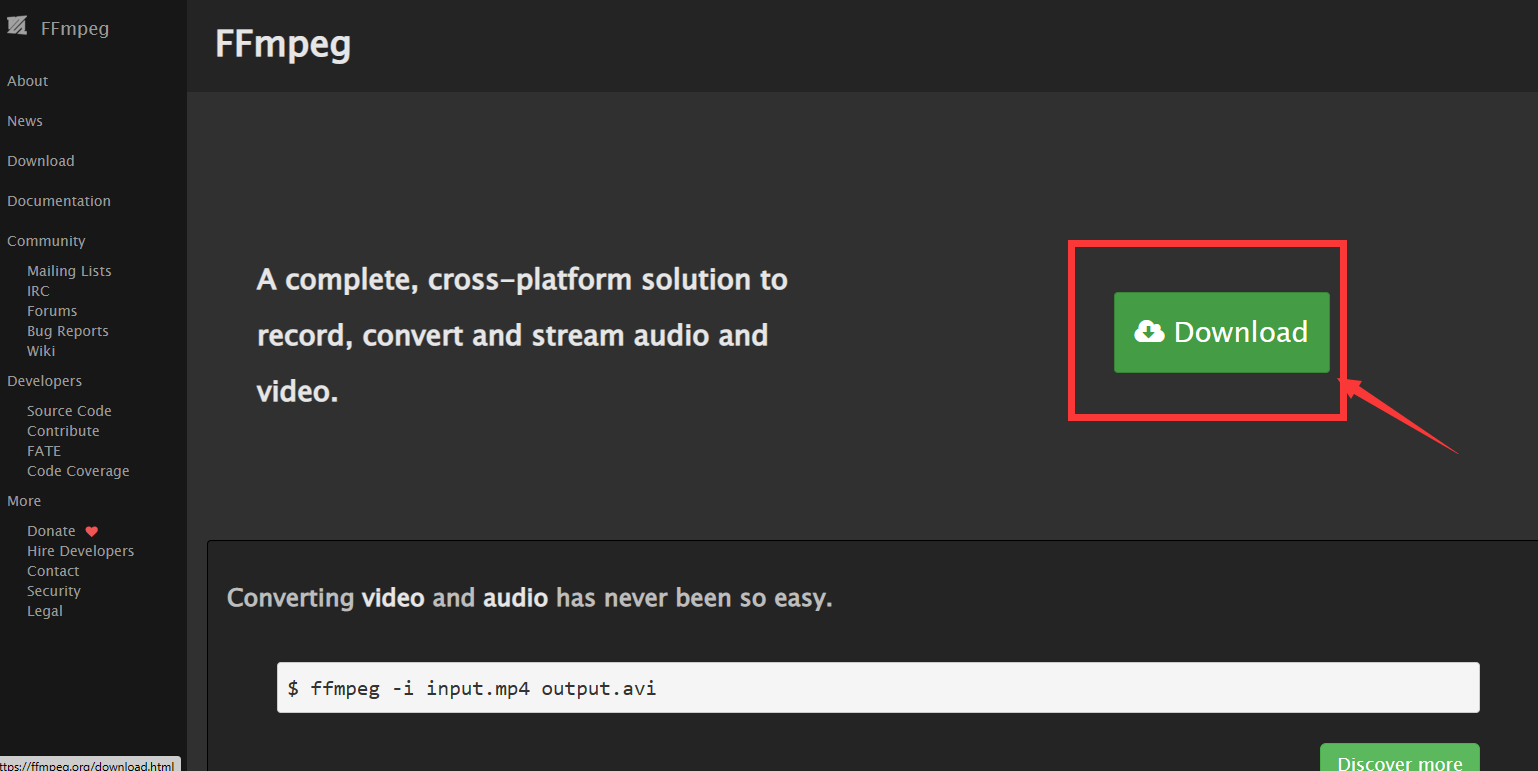Viewport: 1538px width, 771px height.
Task: Open Documentation from the sidebar
Action: click(x=59, y=201)
